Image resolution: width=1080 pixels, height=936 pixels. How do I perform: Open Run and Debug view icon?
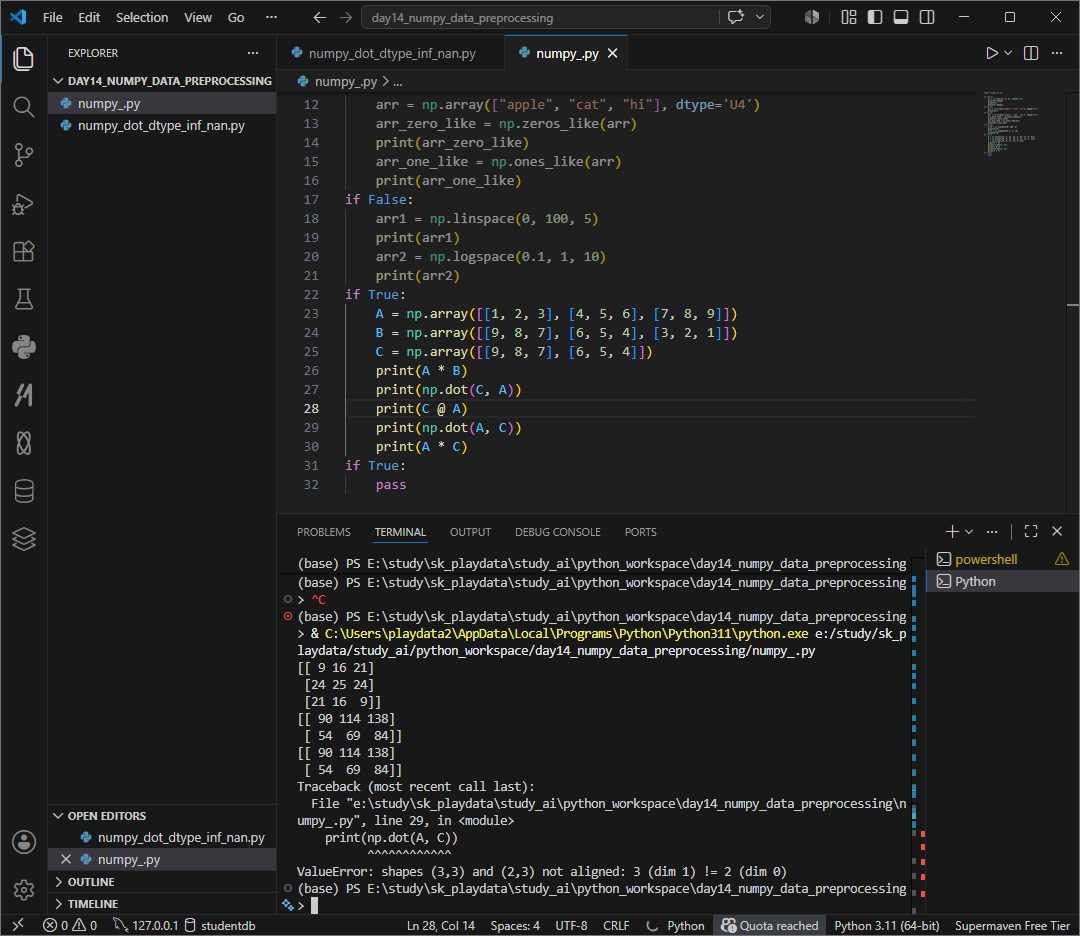[23, 204]
